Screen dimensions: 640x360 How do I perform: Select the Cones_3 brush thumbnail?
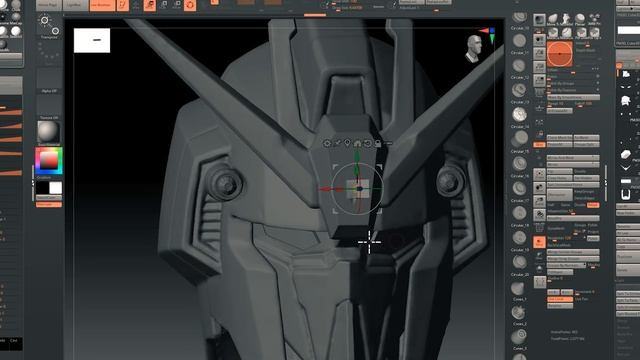tap(519, 337)
